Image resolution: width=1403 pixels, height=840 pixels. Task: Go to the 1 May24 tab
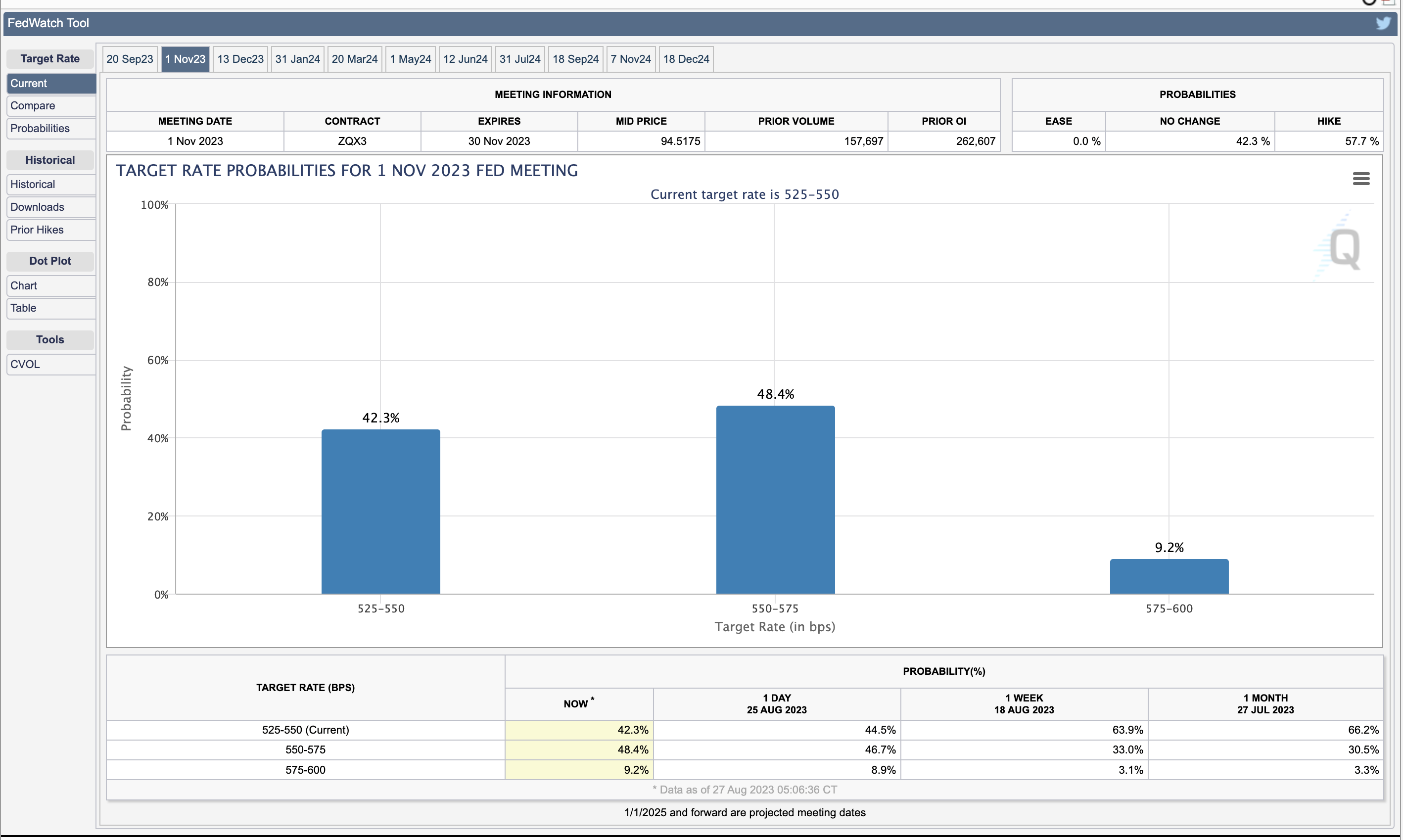410,59
